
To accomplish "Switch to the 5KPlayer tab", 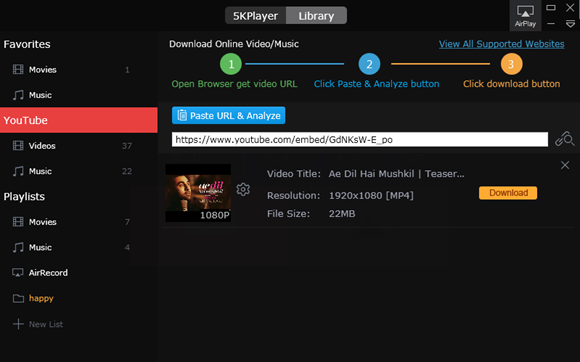I will point(255,16).
